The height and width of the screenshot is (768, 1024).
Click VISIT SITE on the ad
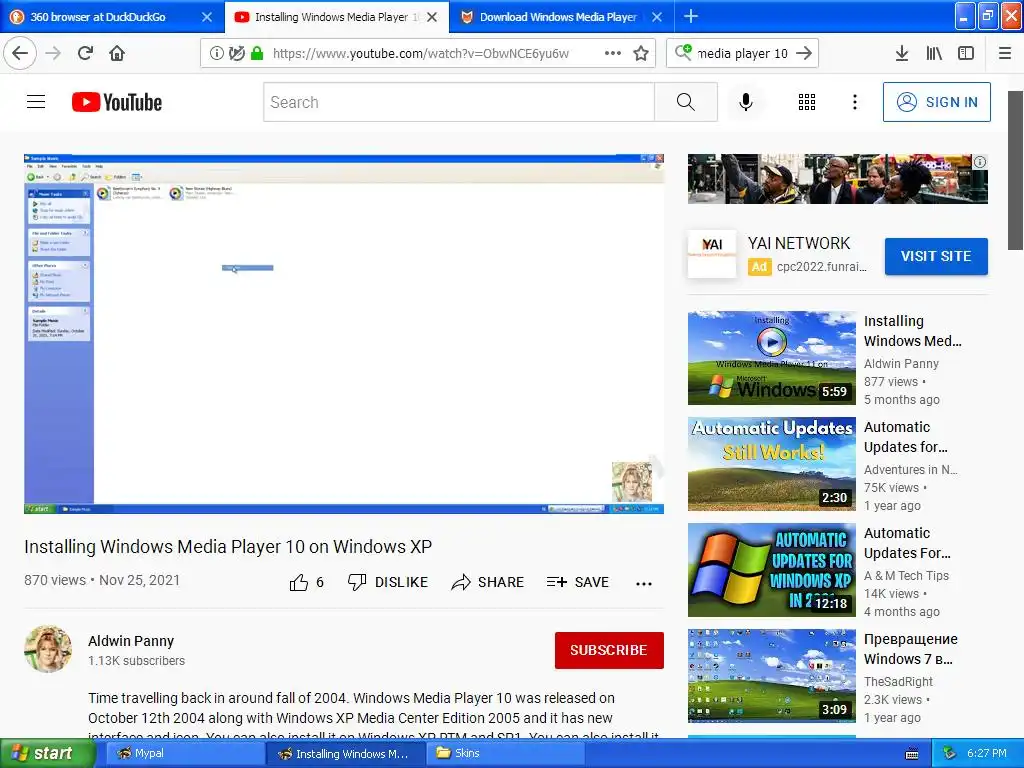coord(936,256)
